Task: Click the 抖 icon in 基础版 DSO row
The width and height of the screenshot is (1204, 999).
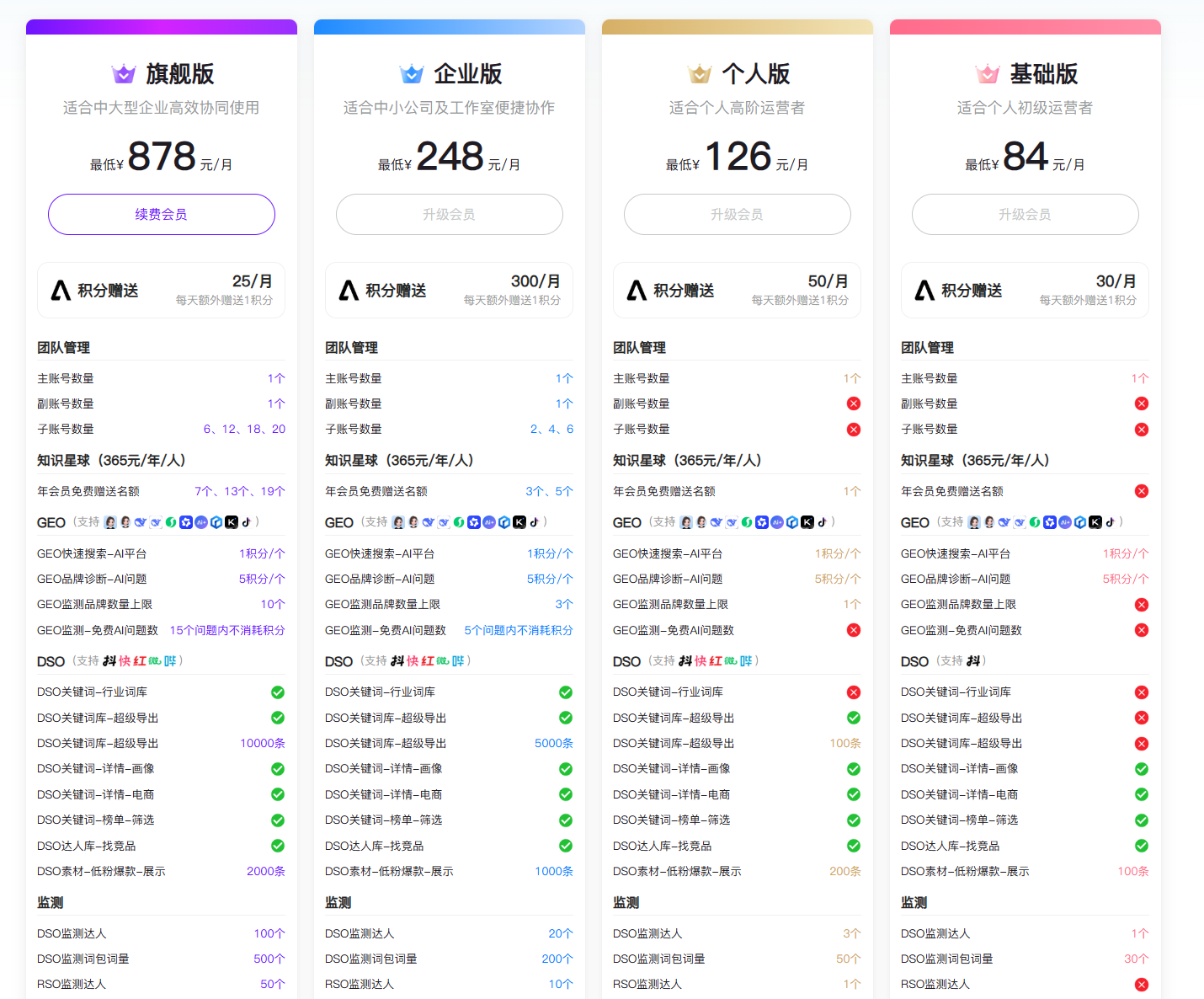Action: (x=973, y=661)
